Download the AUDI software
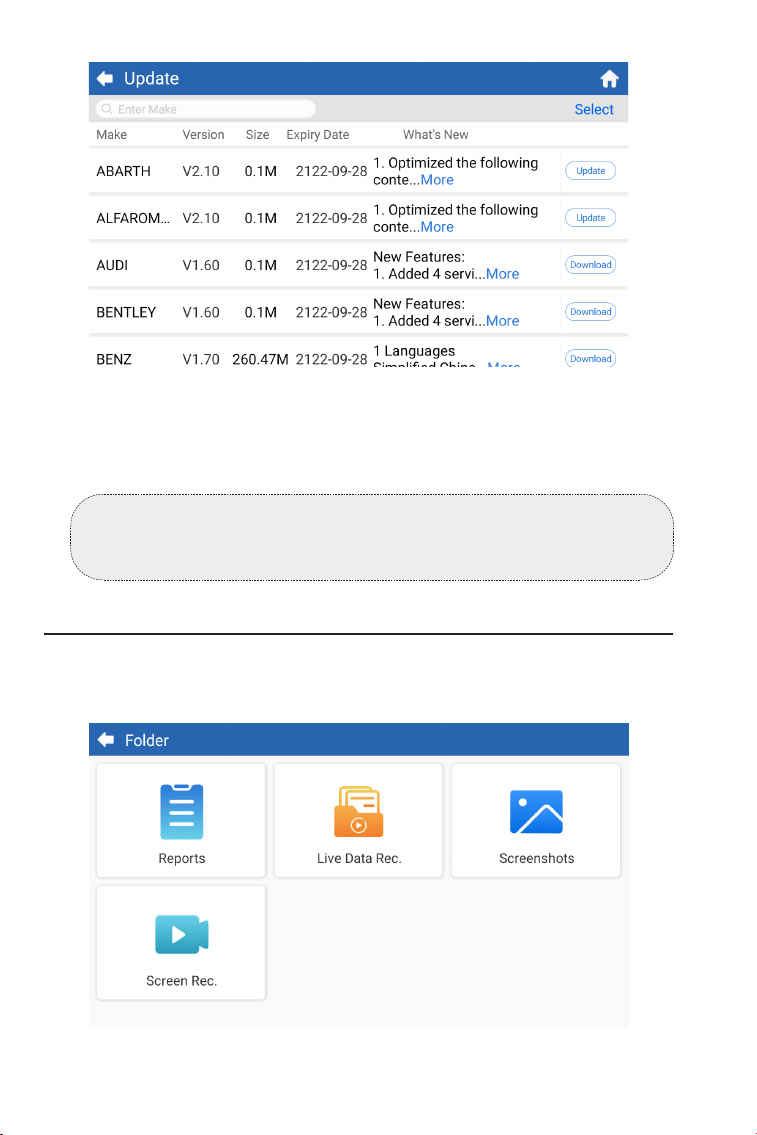The image size is (757, 1135). click(x=591, y=265)
